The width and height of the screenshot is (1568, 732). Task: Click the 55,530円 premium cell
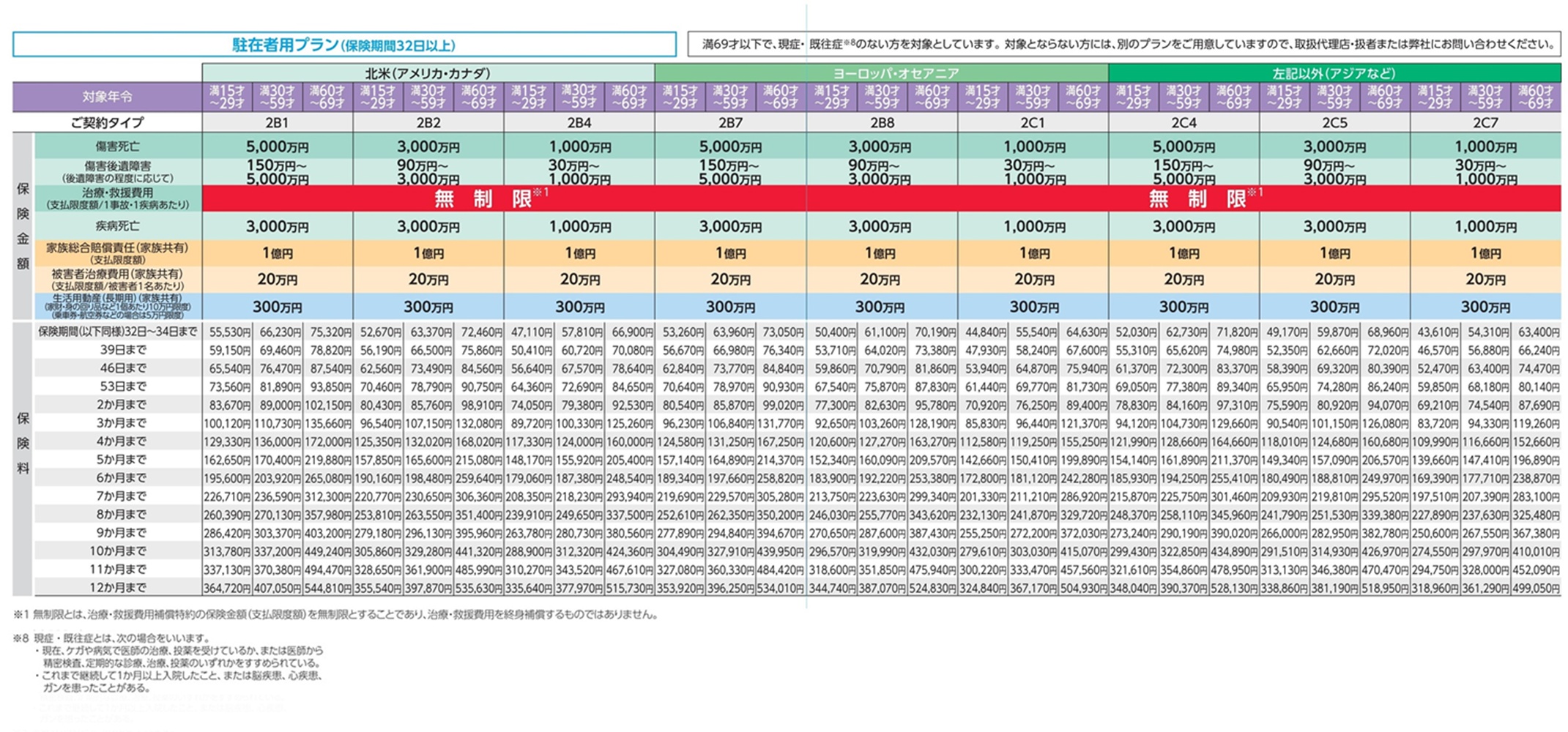click(x=228, y=332)
